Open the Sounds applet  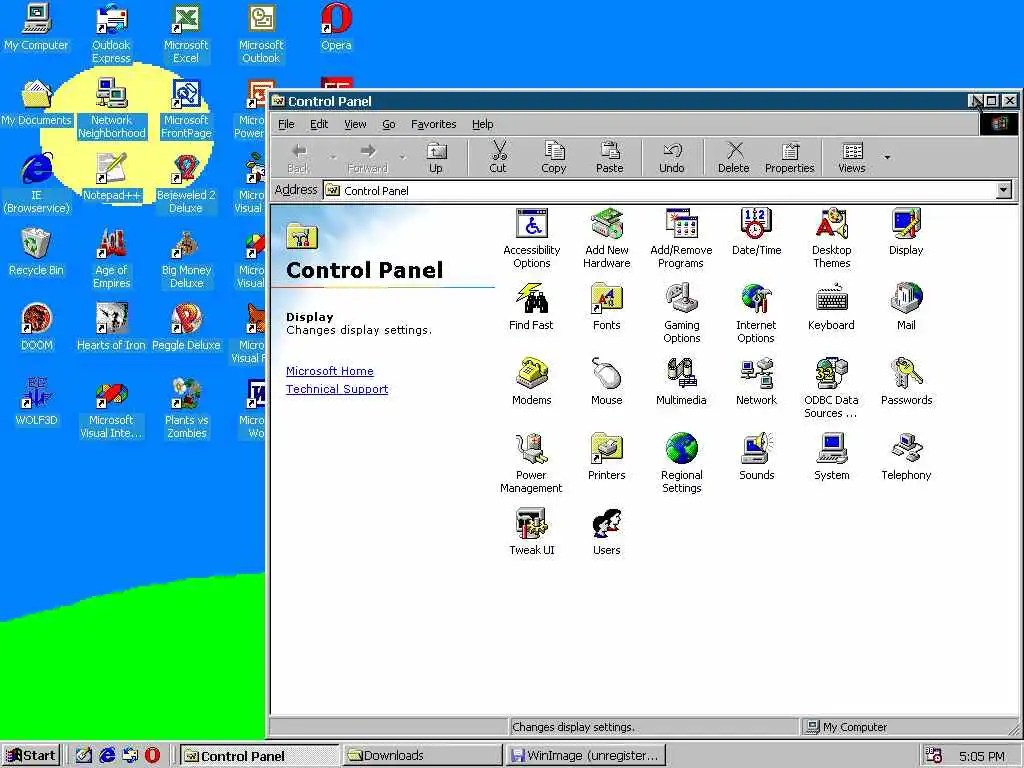(x=756, y=457)
